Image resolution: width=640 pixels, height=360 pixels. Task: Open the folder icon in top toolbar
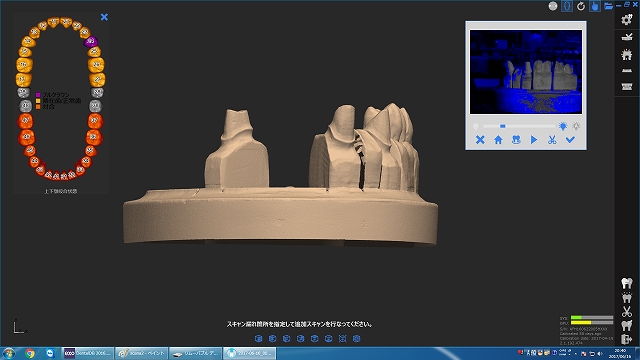(608, 6)
